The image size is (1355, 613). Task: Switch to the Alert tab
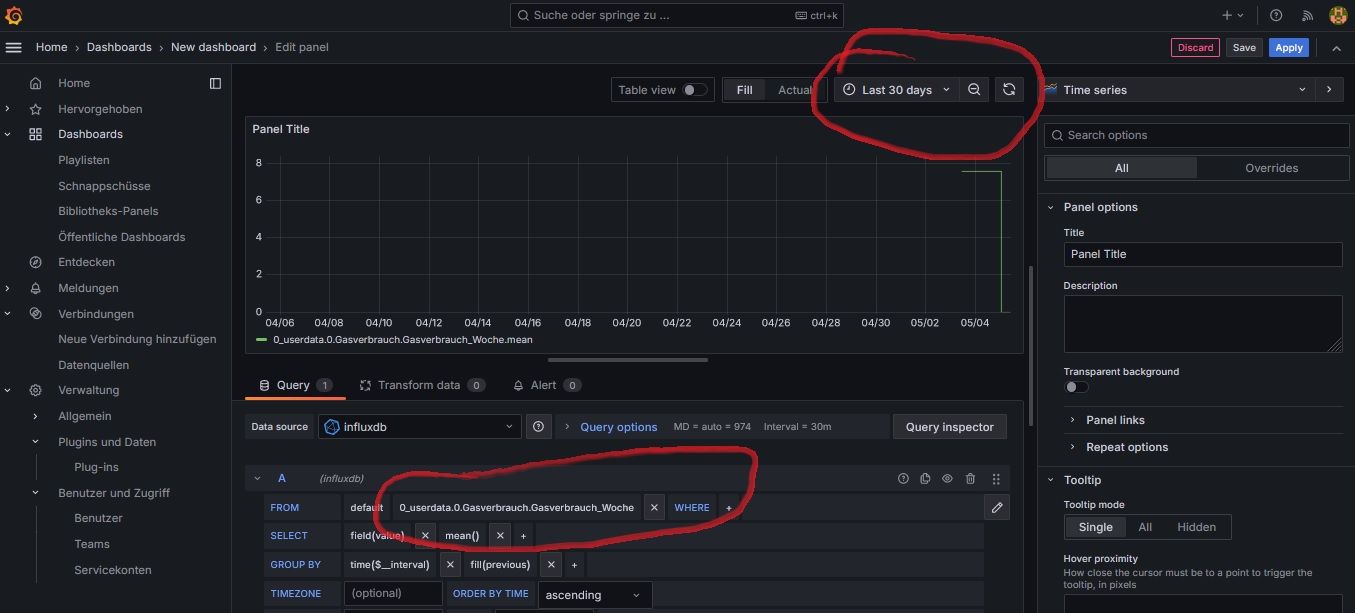tap(545, 385)
